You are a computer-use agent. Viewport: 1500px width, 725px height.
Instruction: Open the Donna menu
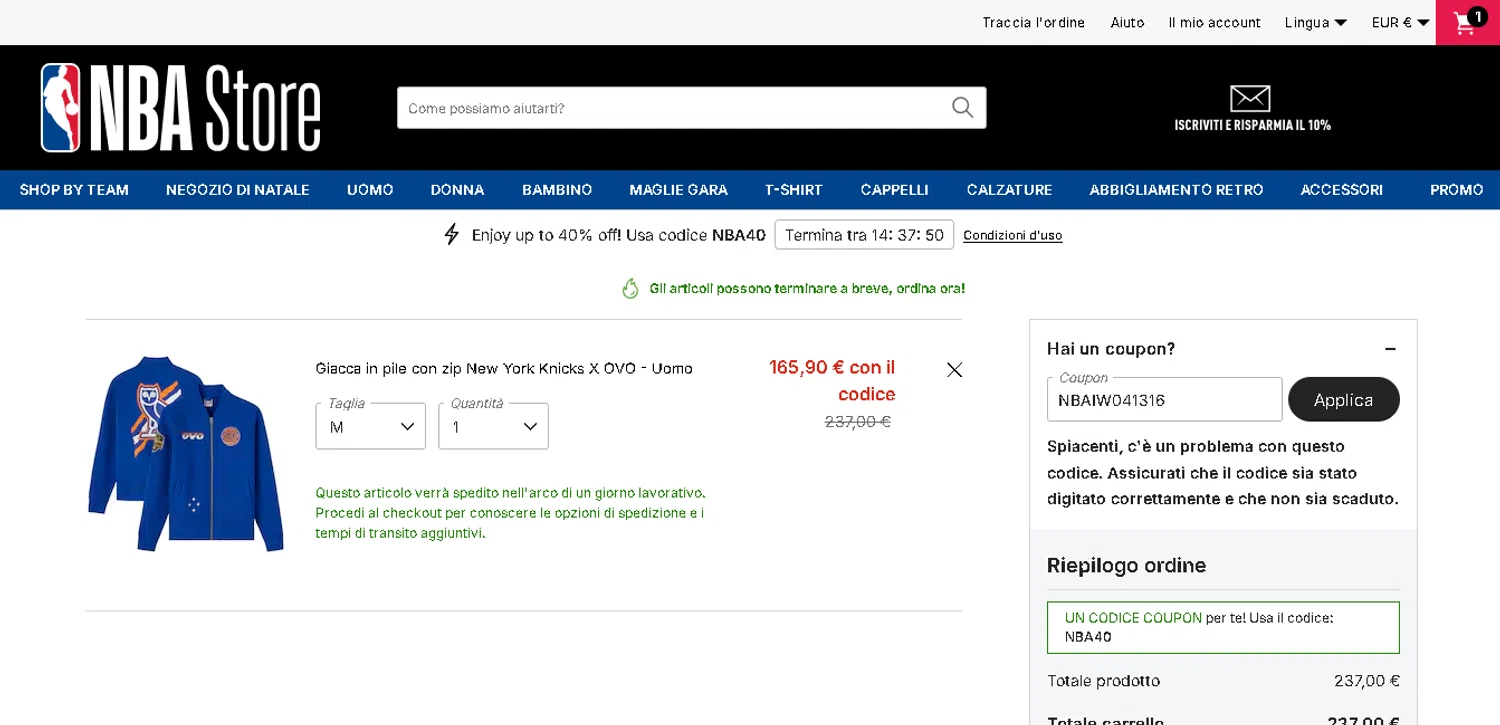tap(457, 190)
